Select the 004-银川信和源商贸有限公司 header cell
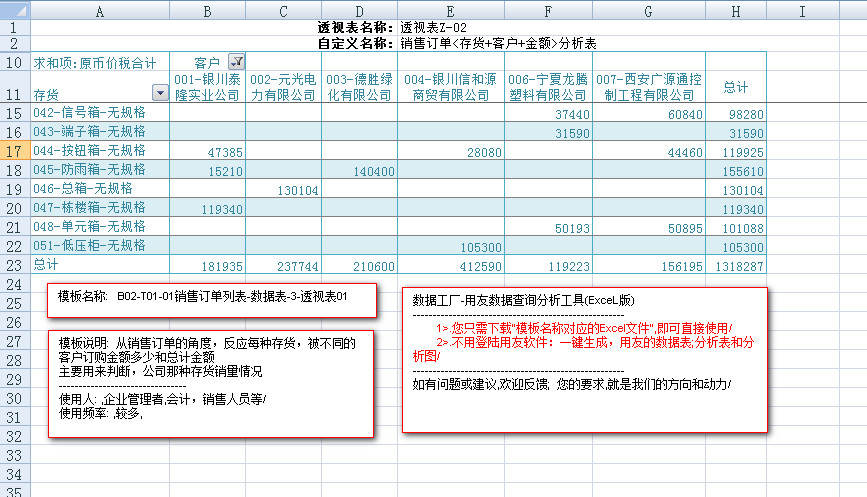 click(451, 87)
